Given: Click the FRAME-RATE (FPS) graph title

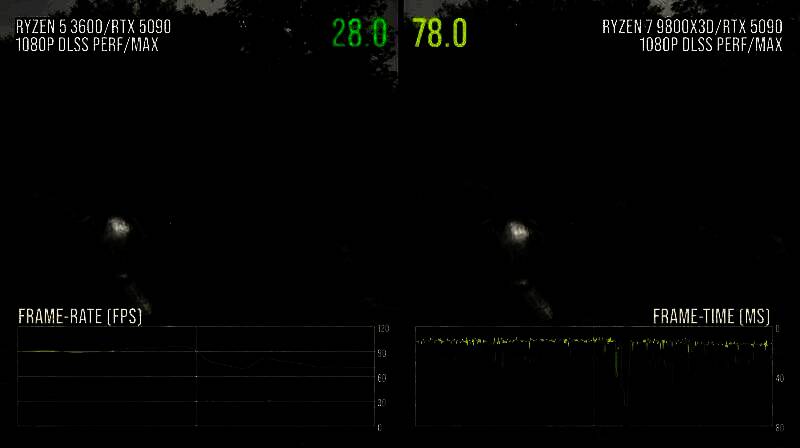Looking at the screenshot, I should (80, 317).
